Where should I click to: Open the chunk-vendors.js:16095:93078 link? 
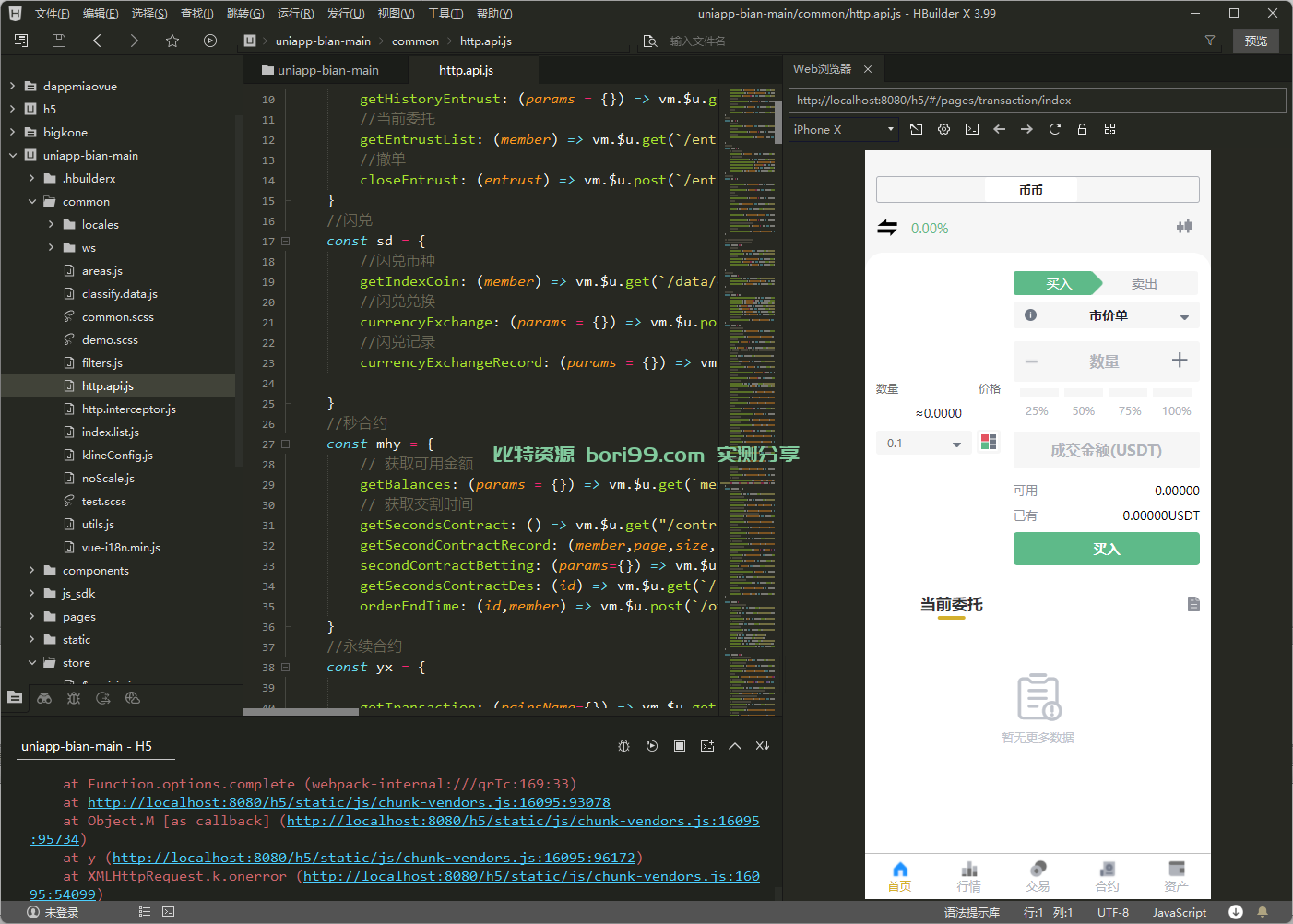349,802
